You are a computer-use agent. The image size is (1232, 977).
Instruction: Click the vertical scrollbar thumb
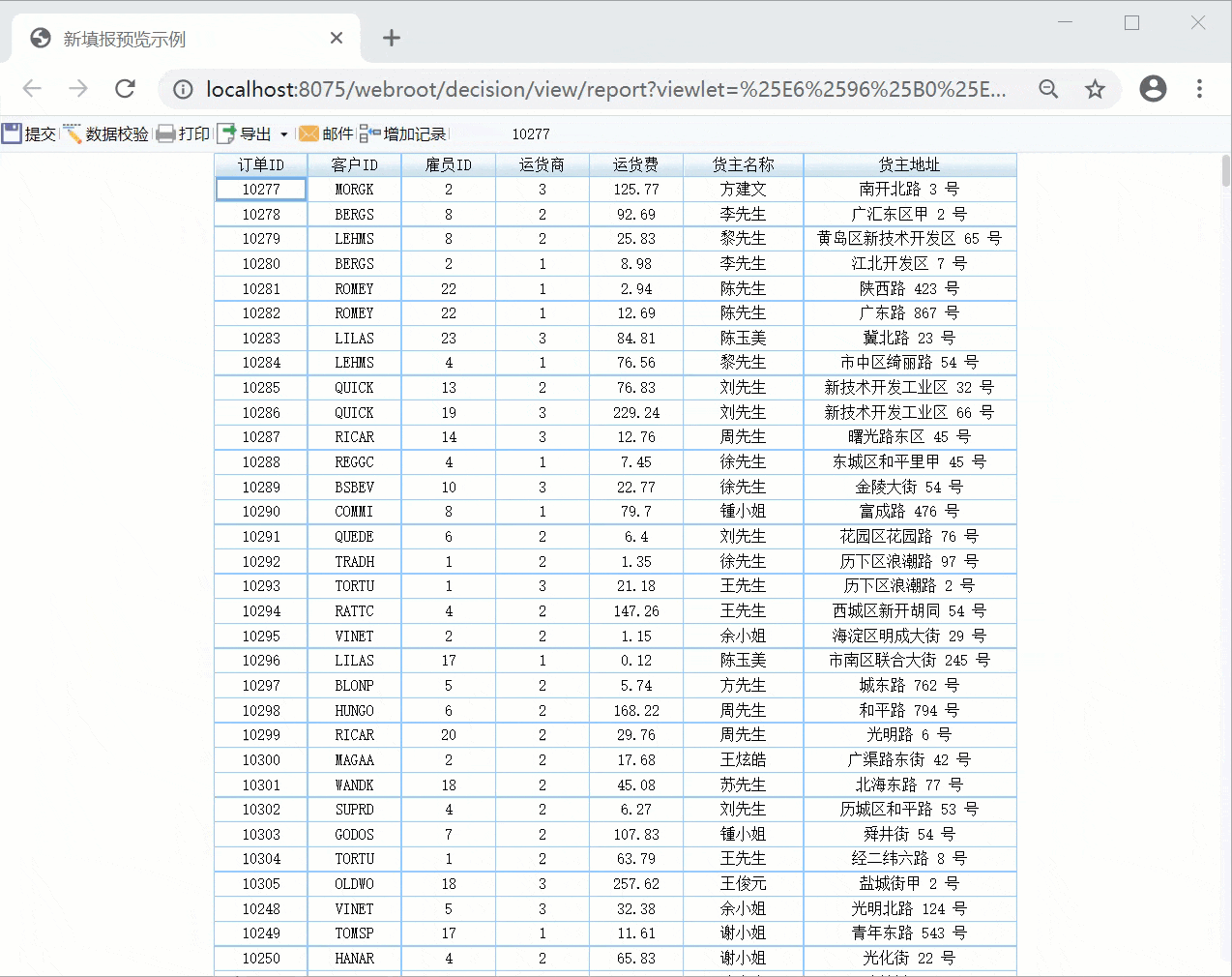(x=1225, y=170)
